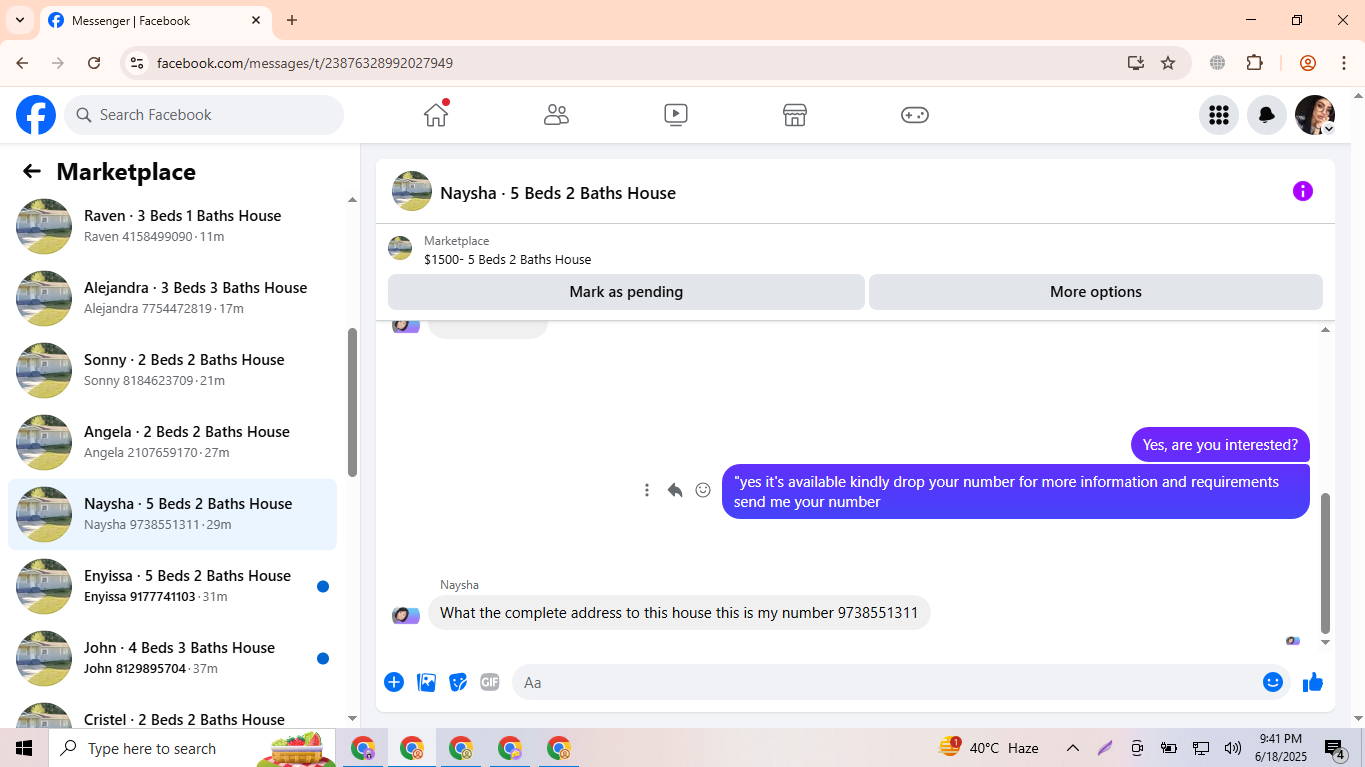
Task: Open Raven 3 Beds 1 Baths House conversation
Action: point(172,226)
